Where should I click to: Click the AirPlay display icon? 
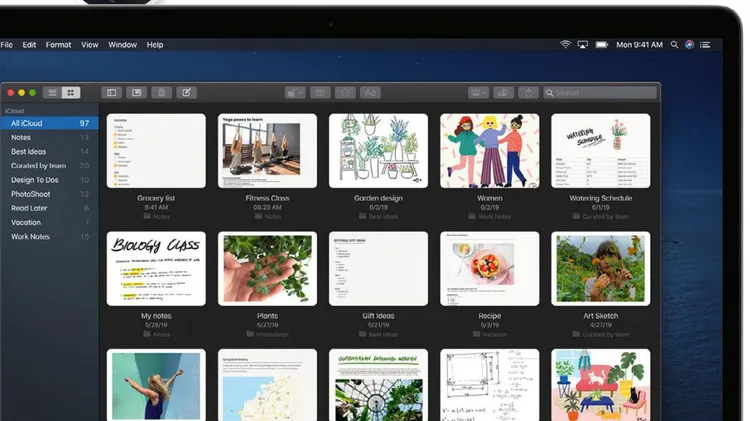(x=583, y=44)
